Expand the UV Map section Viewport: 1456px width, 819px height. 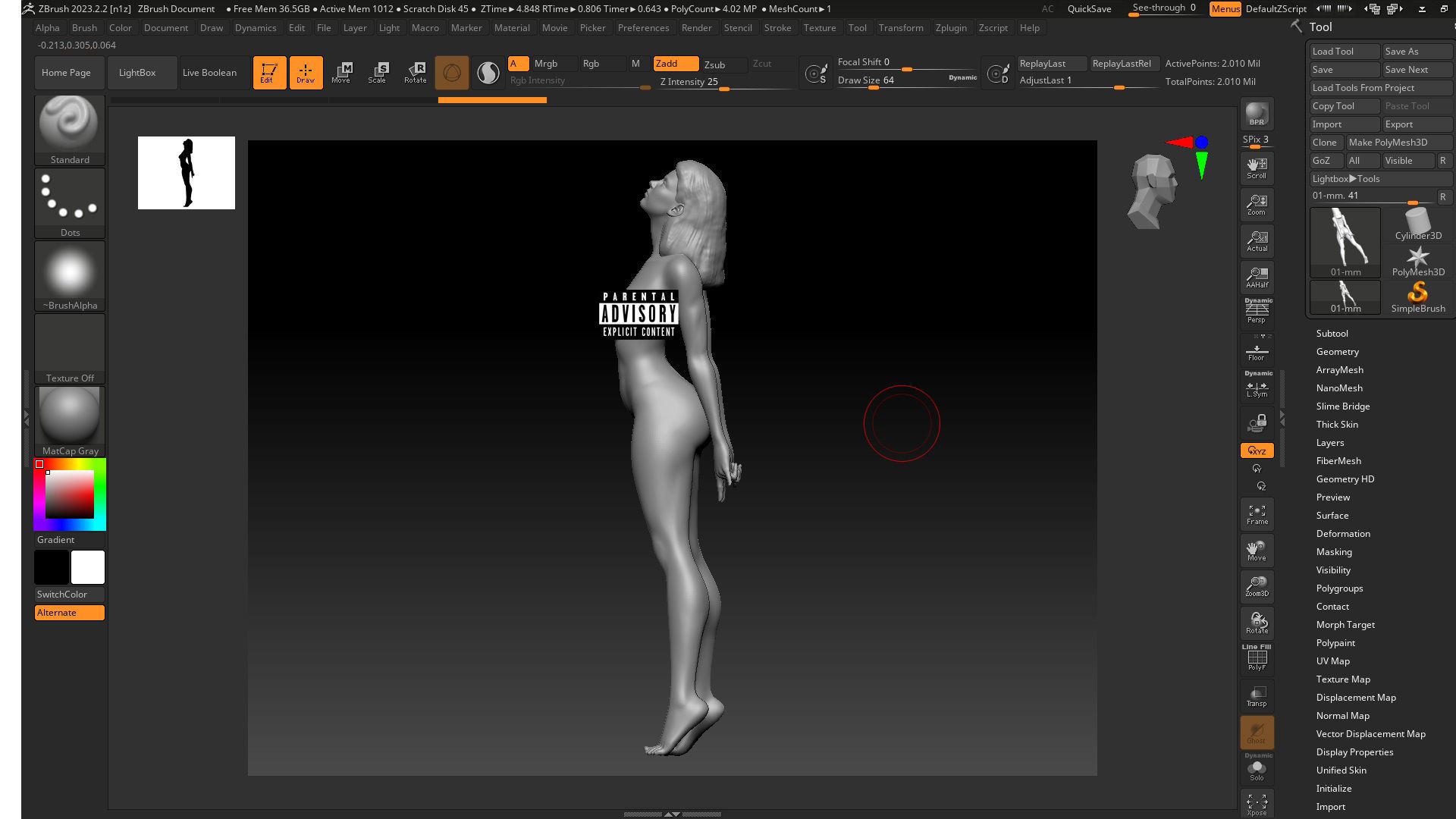[1332, 661]
